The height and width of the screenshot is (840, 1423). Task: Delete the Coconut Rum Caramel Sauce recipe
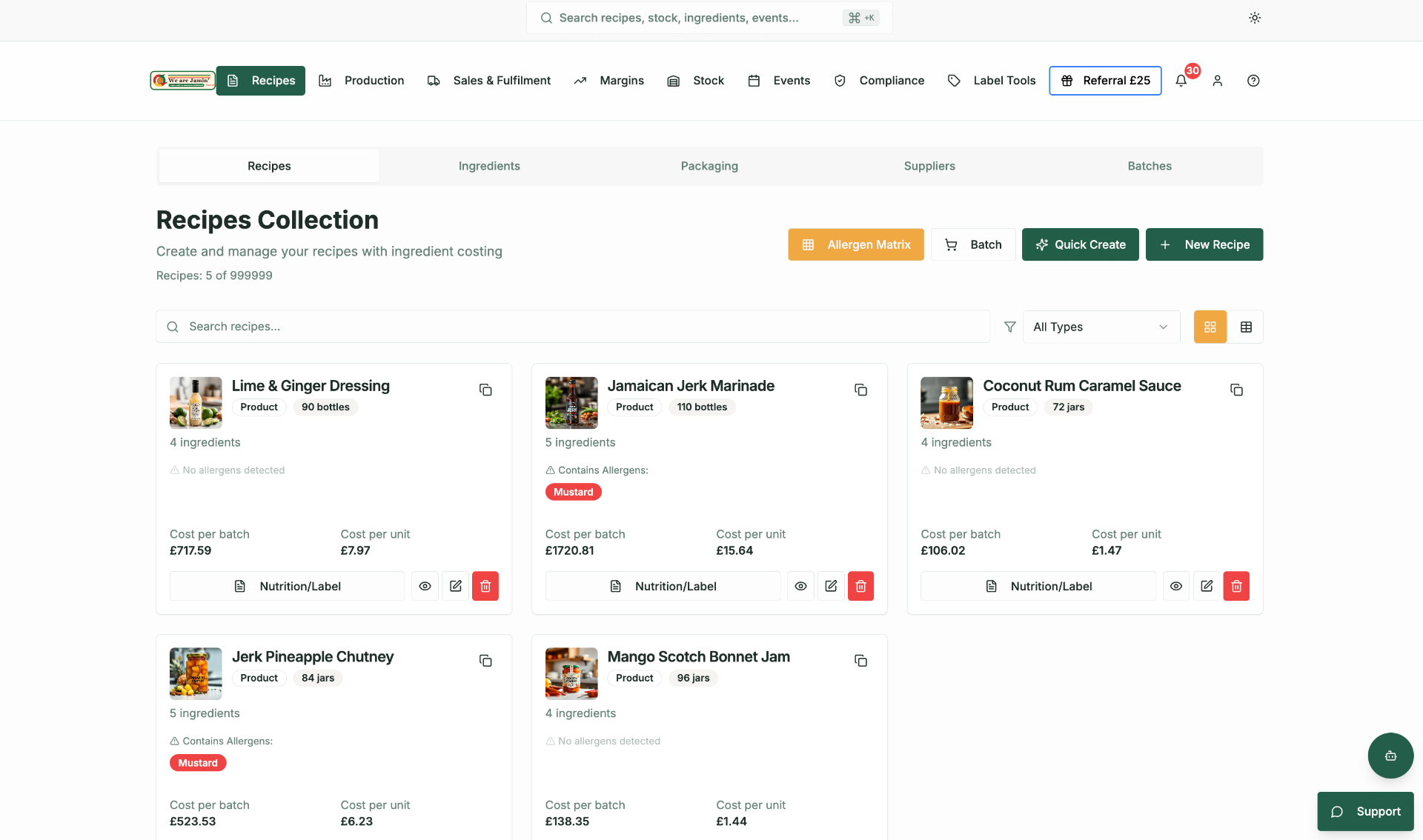pyautogui.click(x=1236, y=586)
